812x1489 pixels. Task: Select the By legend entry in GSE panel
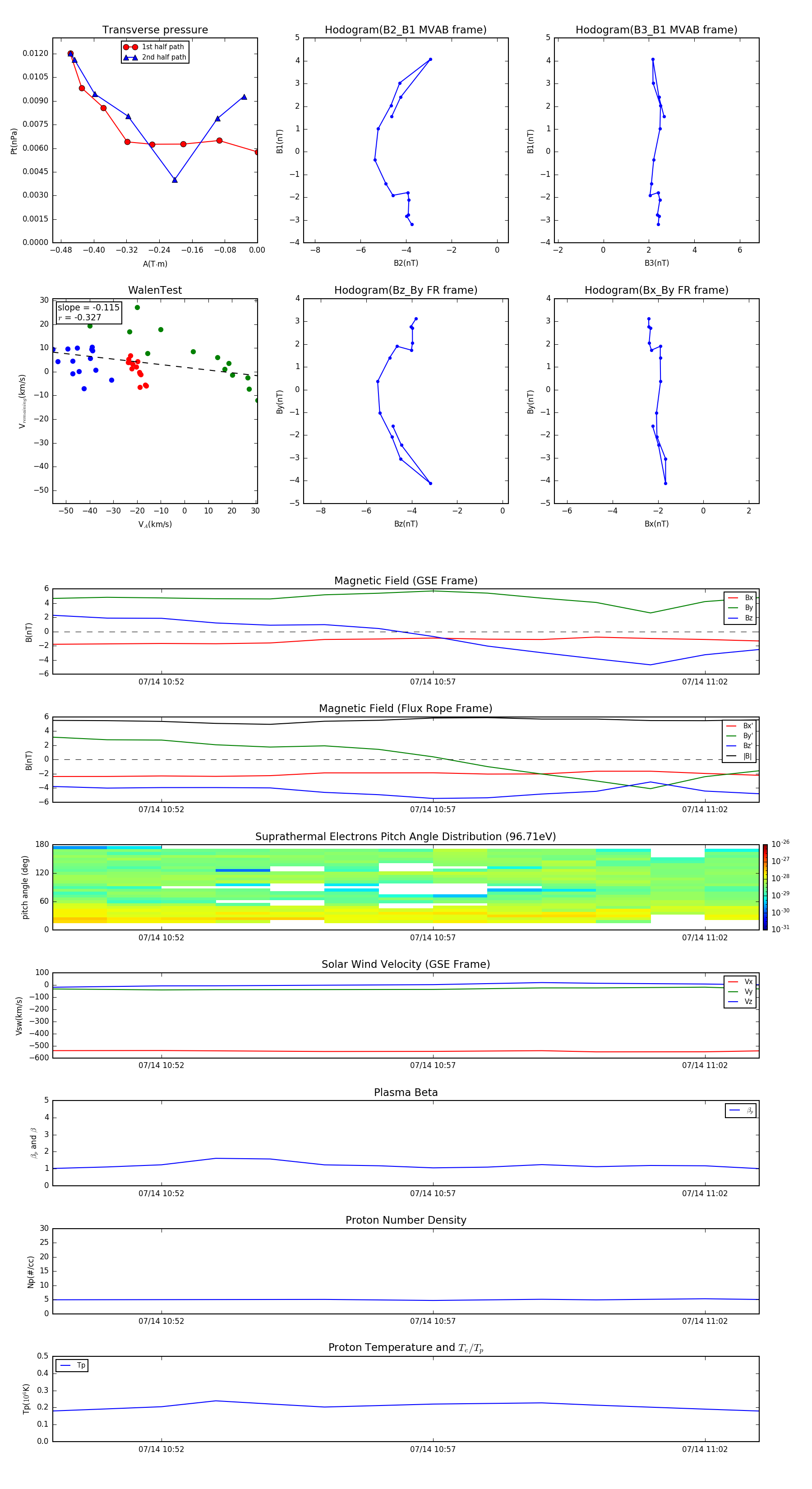(x=740, y=607)
